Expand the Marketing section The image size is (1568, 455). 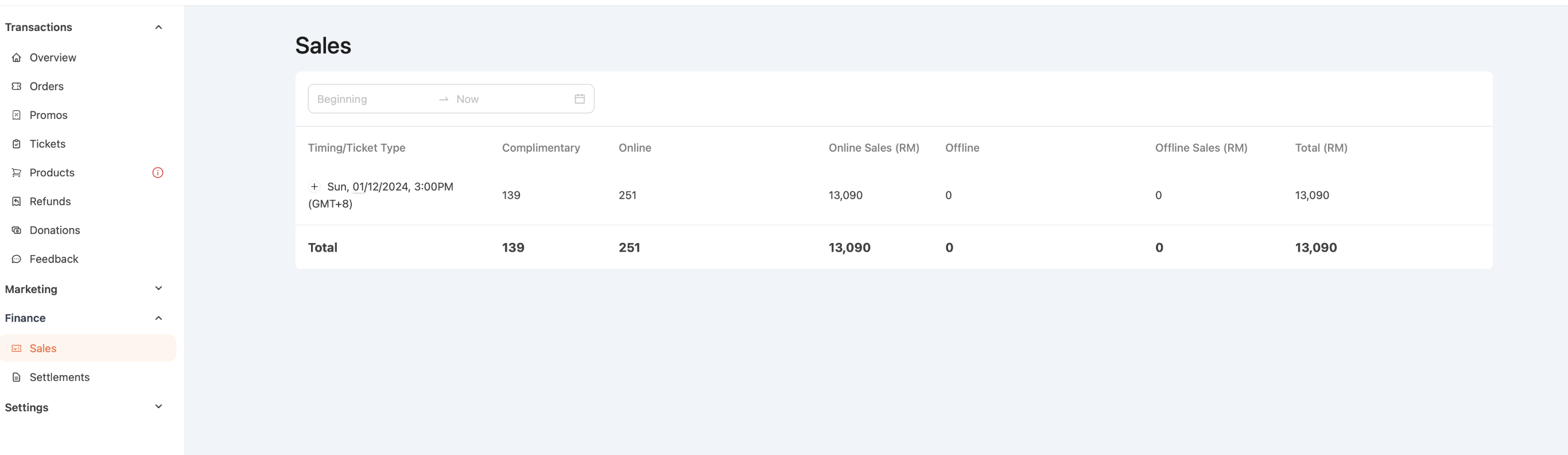(158, 289)
